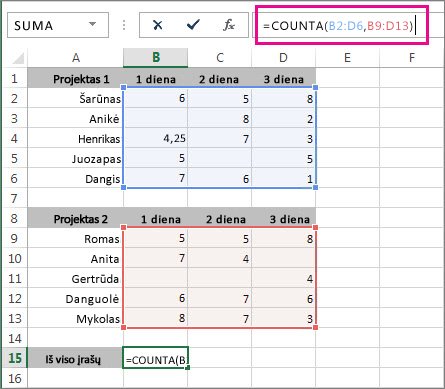This screenshot has width=445, height=389.
Task: Click the formula bar vertical dots handle
Action: (124, 25)
